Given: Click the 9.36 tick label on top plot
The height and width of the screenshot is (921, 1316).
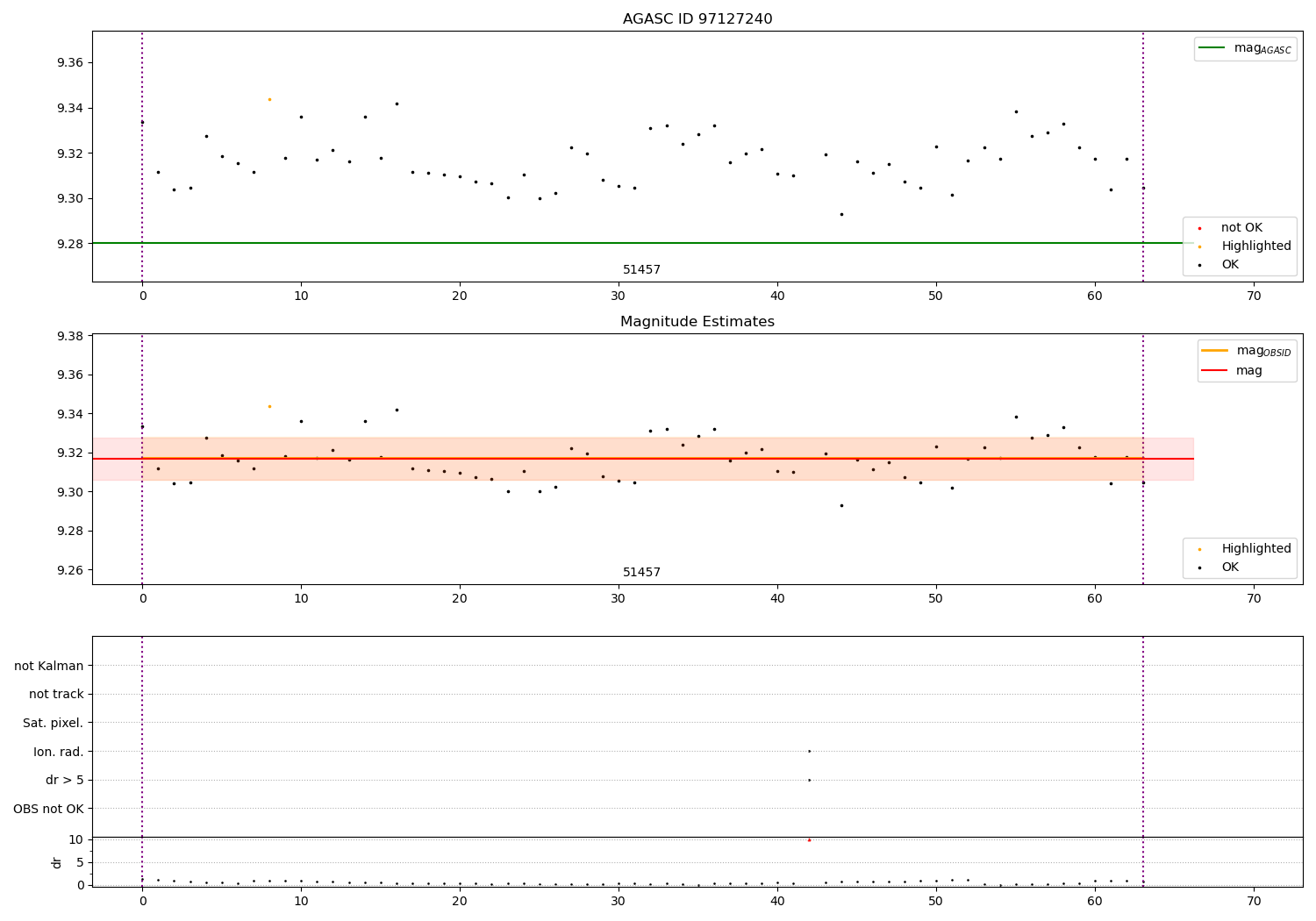Looking at the screenshot, I should click(x=70, y=63).
